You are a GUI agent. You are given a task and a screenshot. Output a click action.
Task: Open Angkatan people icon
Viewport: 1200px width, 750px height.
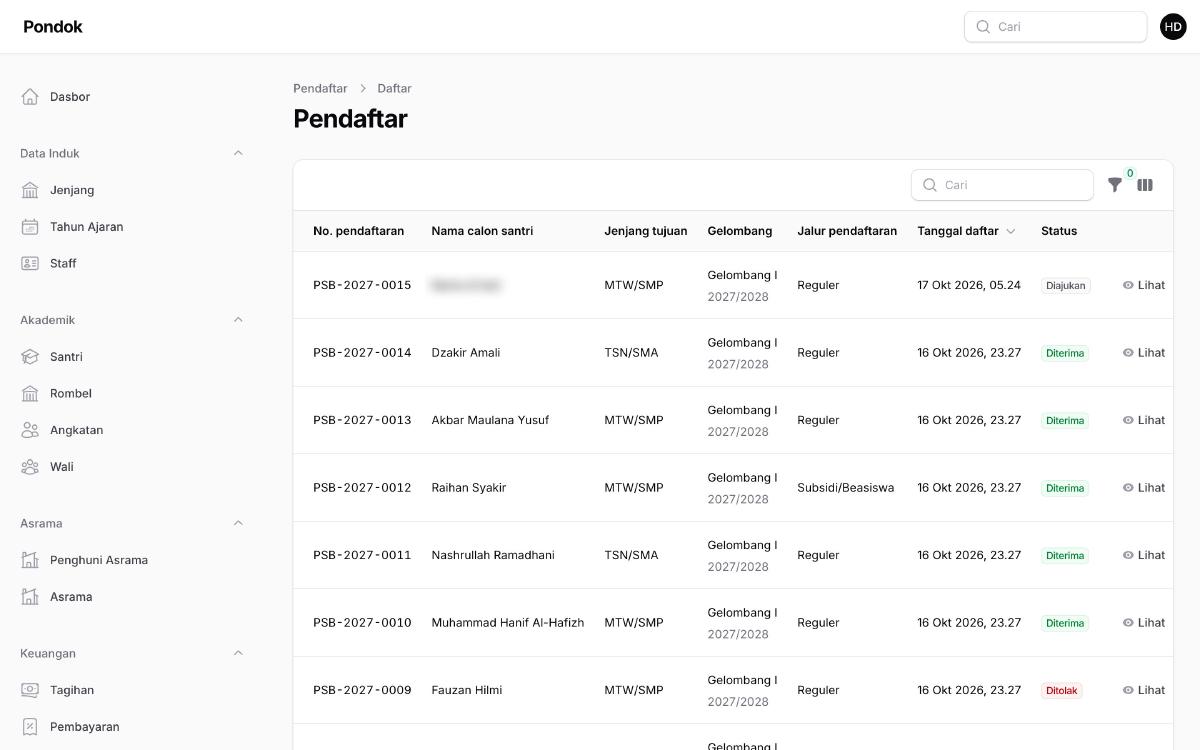tap(30, 430)
